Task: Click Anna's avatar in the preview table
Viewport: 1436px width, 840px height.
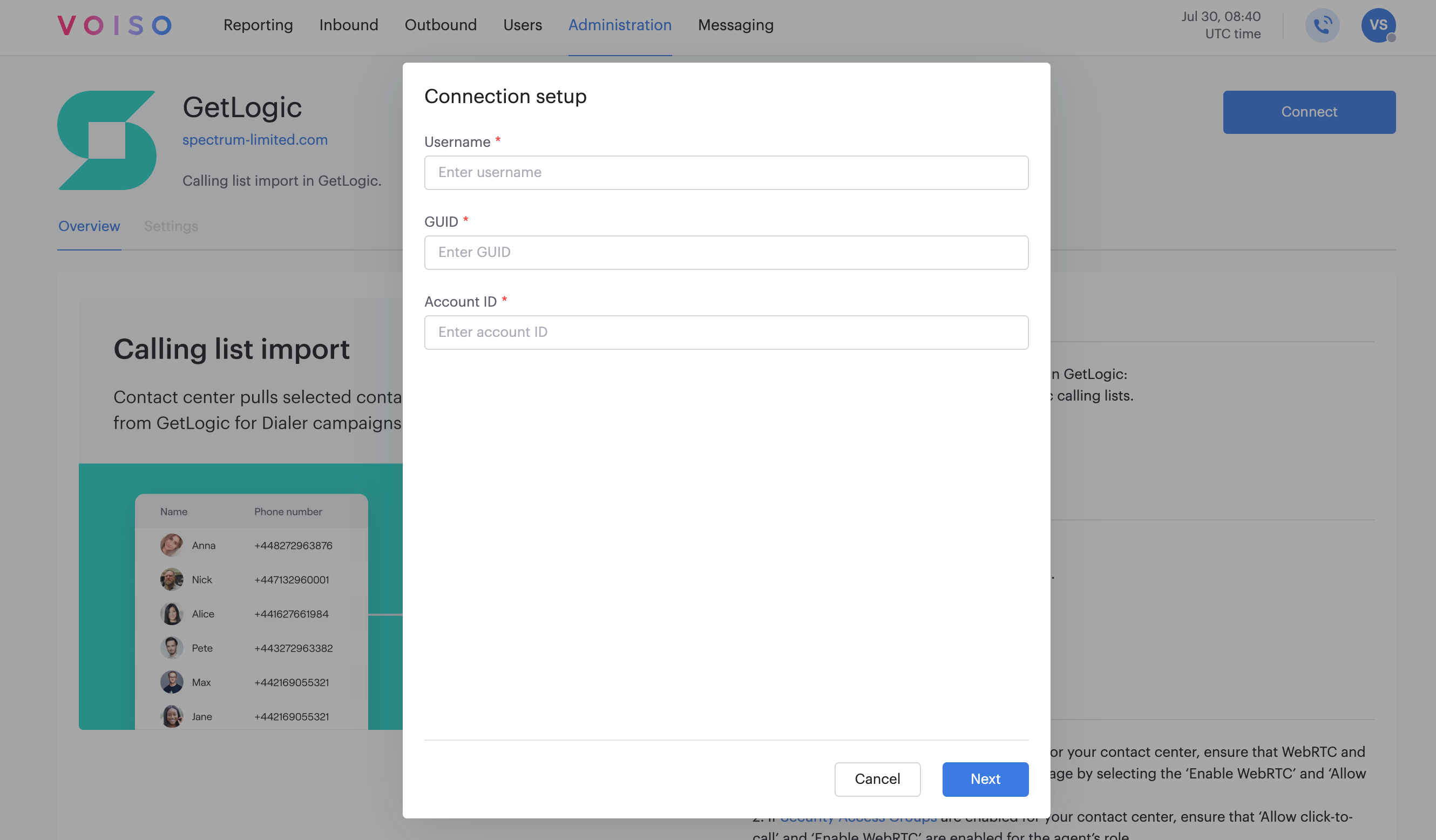Action: pyautogui.click(x=172, y=545)
